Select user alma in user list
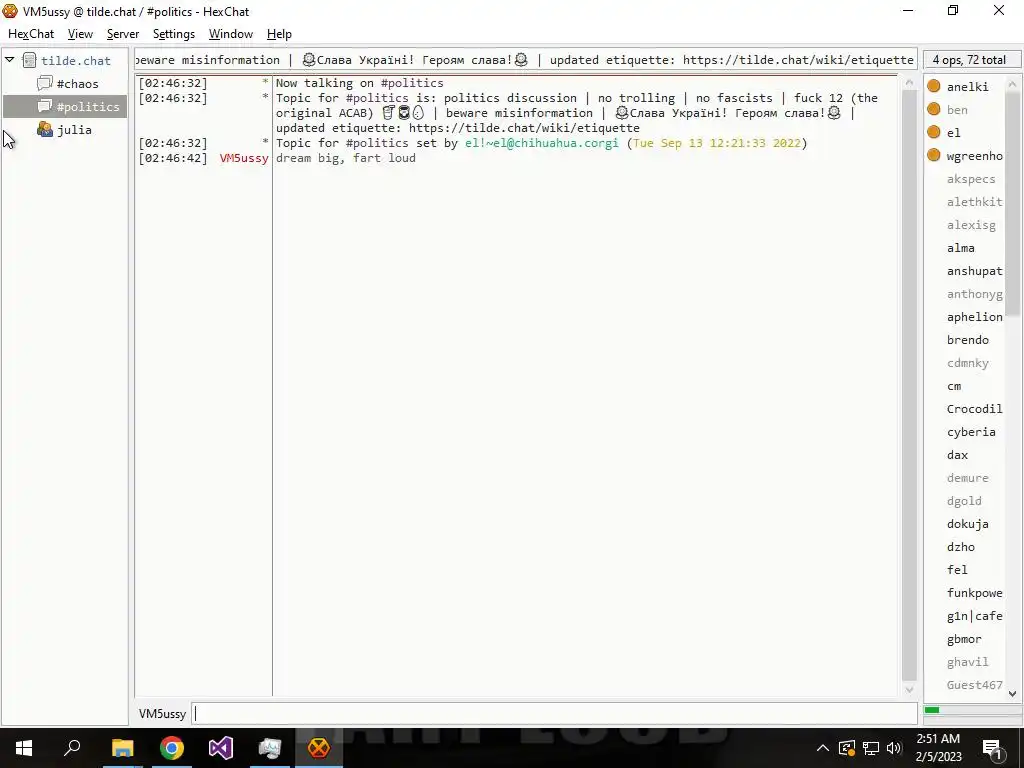This screenshot has height=768, width=1024. tap(961, 248)
